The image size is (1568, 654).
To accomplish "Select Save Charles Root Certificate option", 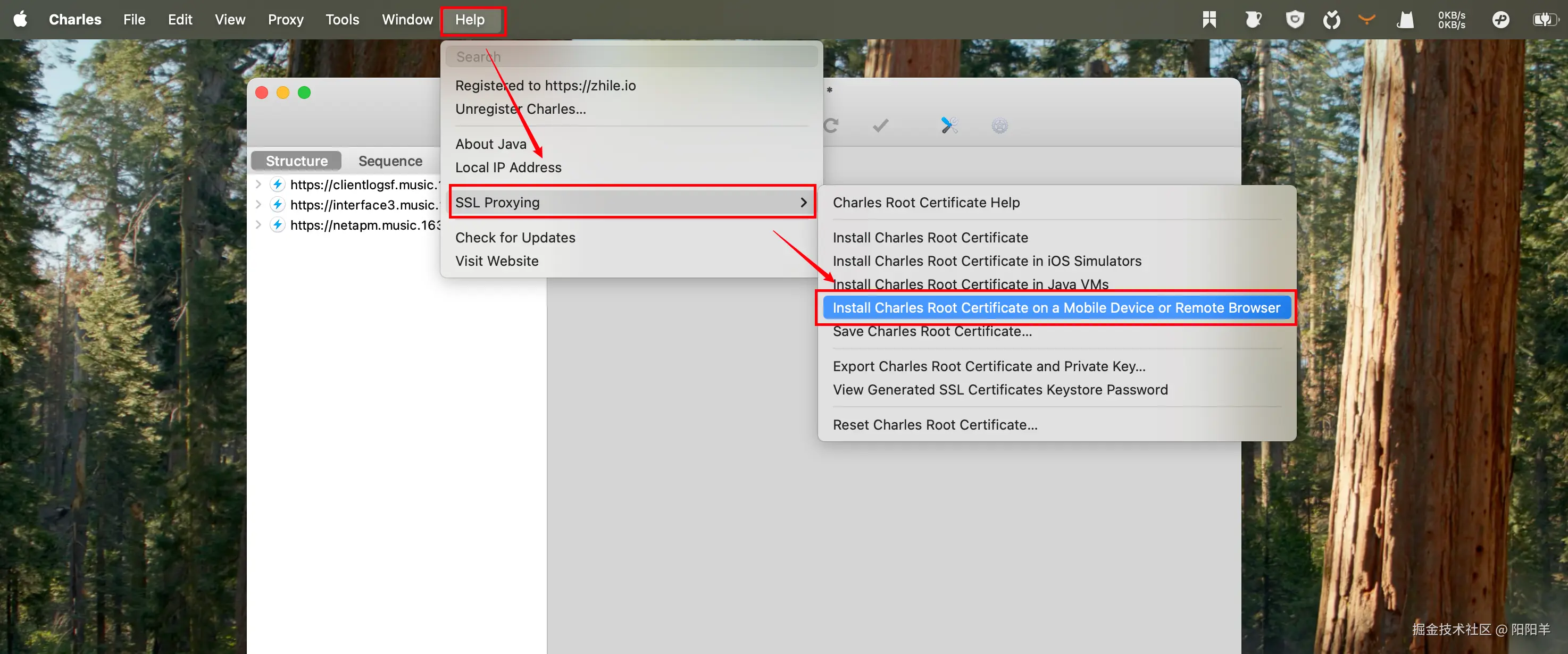I will 932,332.
